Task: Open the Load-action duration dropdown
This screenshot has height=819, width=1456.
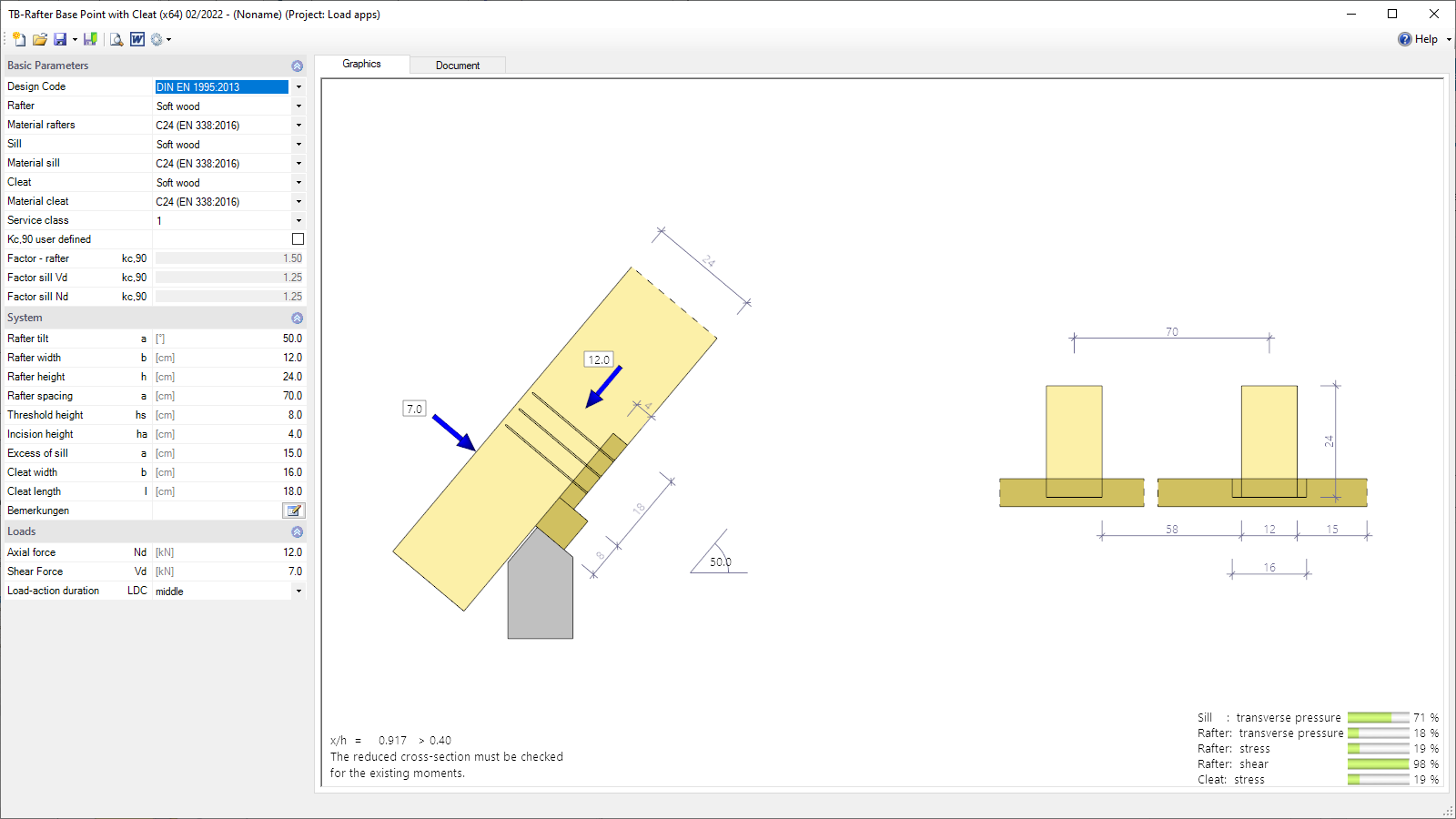Action: pyautogui.click(x=298, y=591)
